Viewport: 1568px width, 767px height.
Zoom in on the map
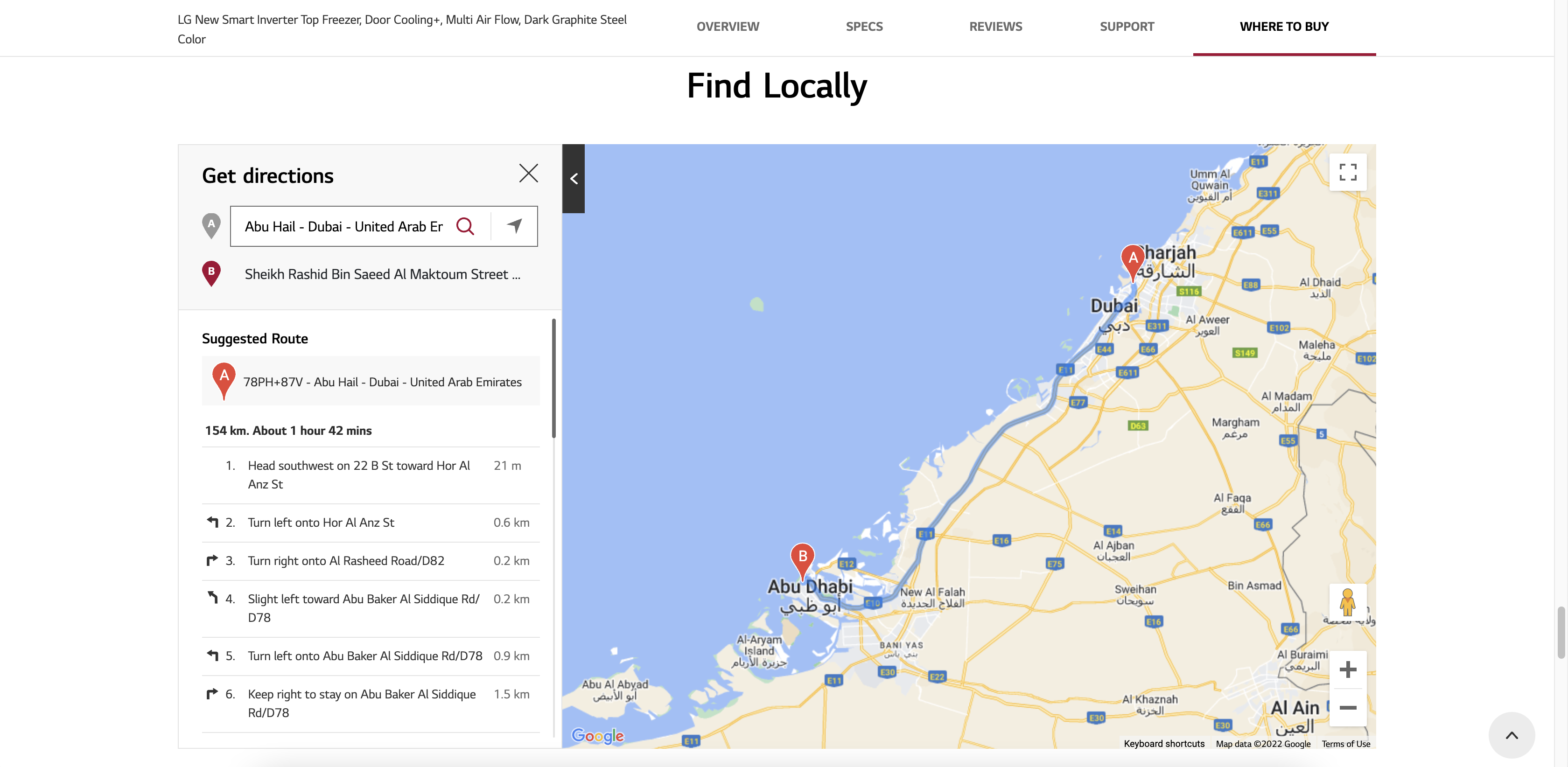click(x=1348, y=669)
